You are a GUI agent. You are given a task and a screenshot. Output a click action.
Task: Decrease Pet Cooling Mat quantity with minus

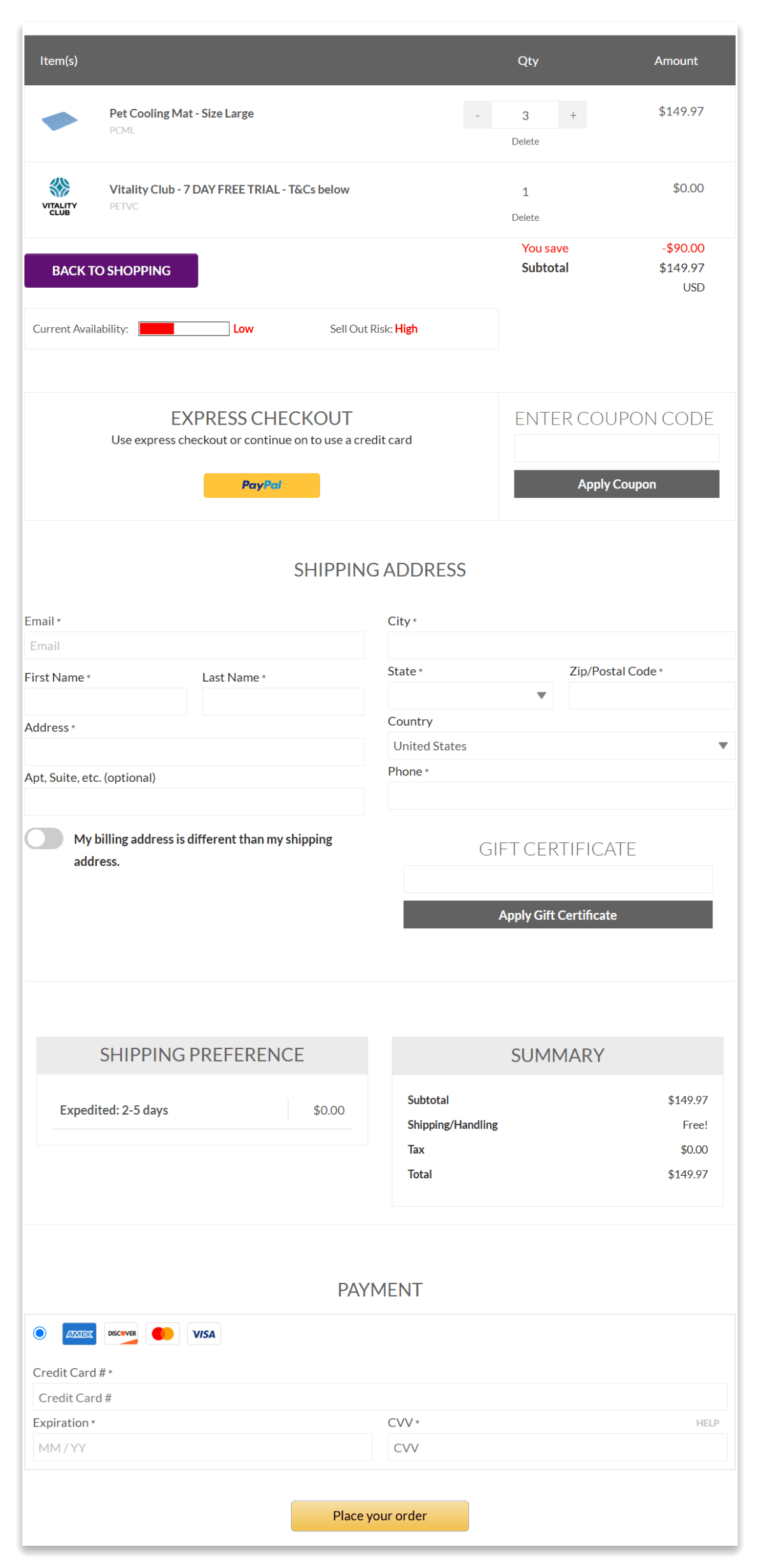pyautogui.click(x=477, y=115)
